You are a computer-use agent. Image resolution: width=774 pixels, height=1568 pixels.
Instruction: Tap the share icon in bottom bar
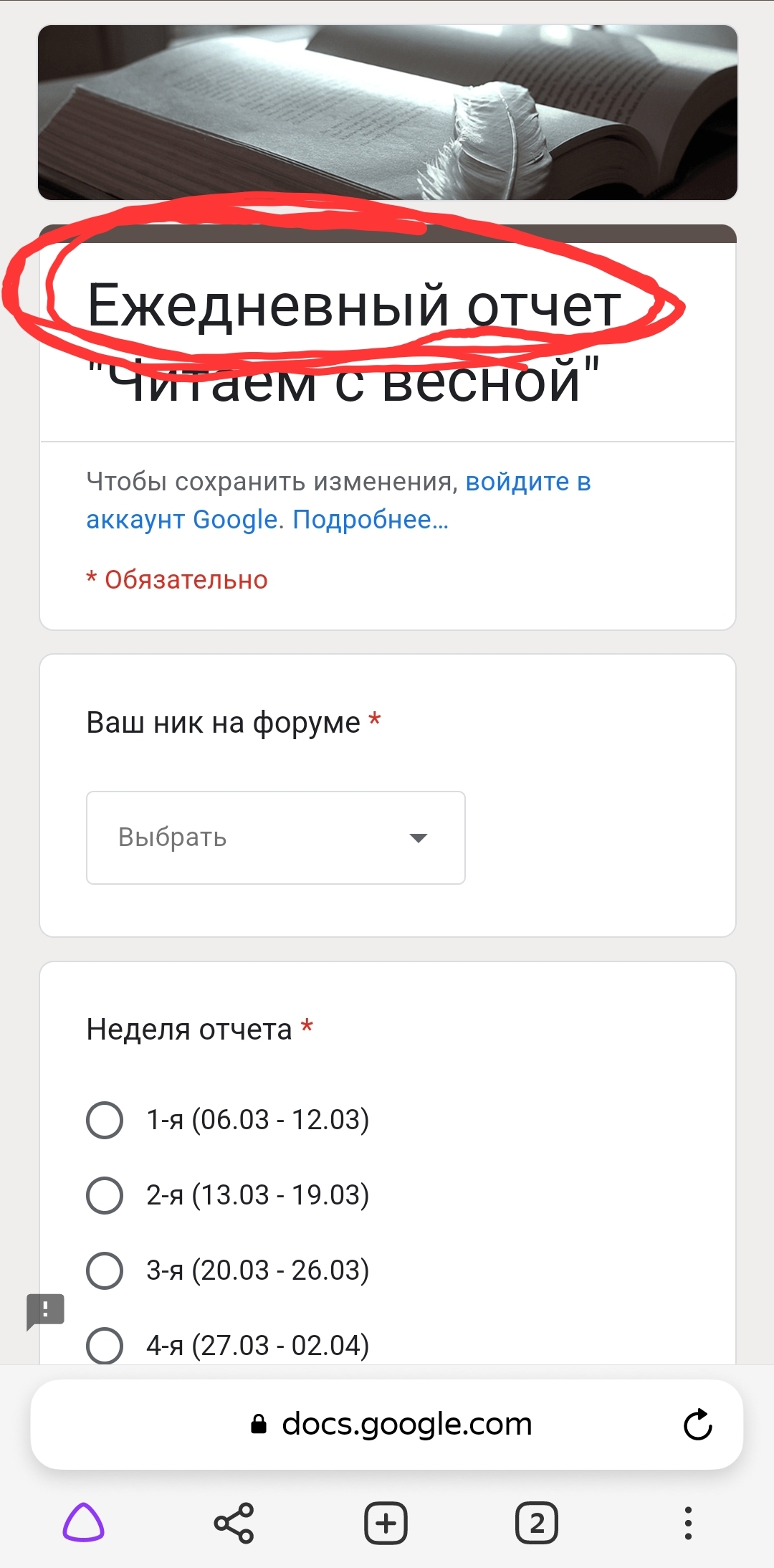click(234, 1523)
